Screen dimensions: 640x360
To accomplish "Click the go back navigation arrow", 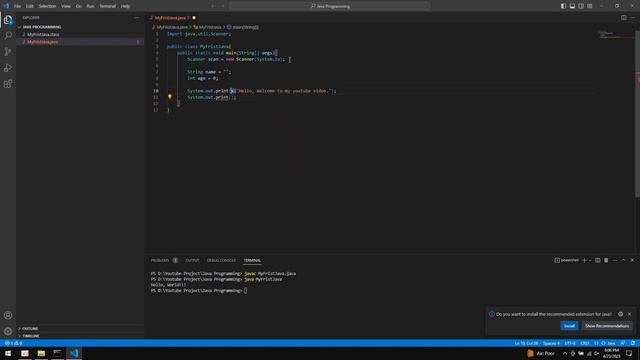I will pos(213,6).
